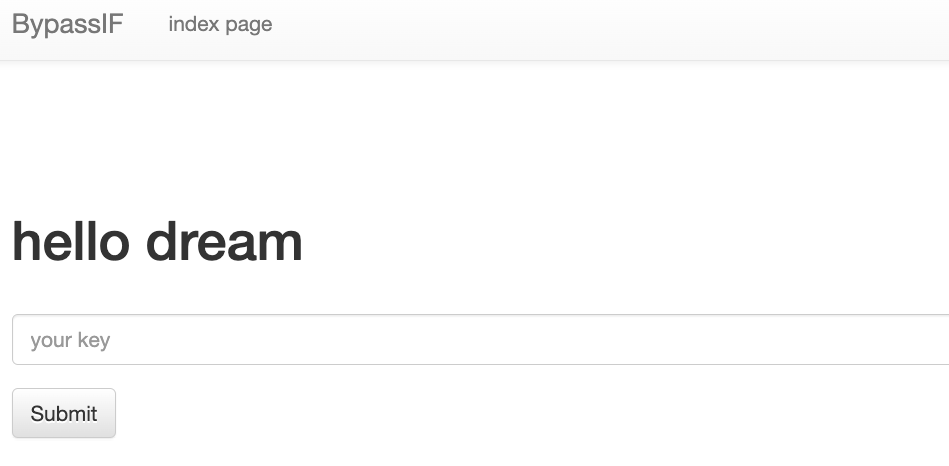
Task: Select the BypassIF navbar title
Action: click(x=67, y=24)
